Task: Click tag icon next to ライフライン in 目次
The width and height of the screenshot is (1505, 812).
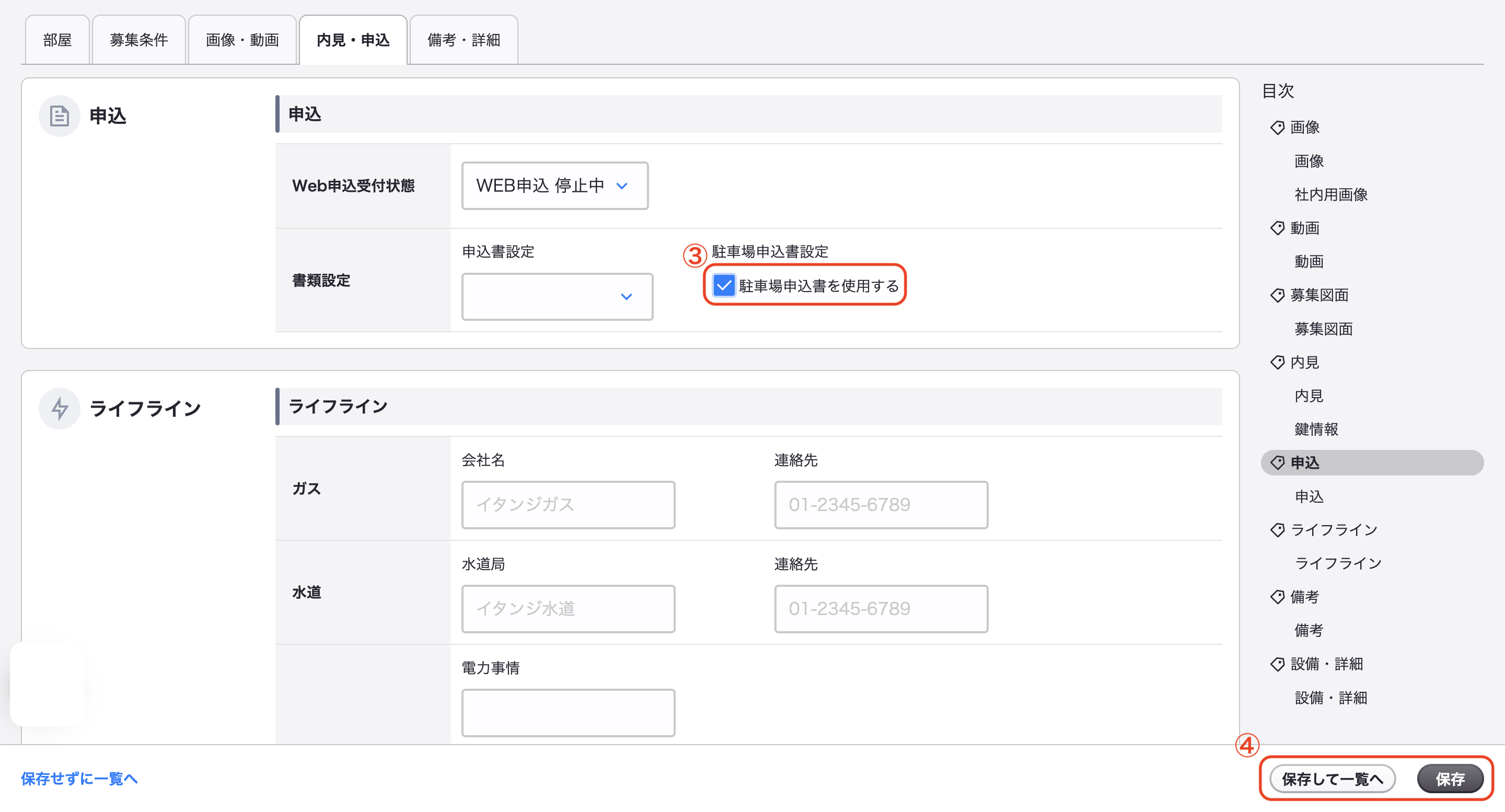Action: click(x=1277, y=530)
